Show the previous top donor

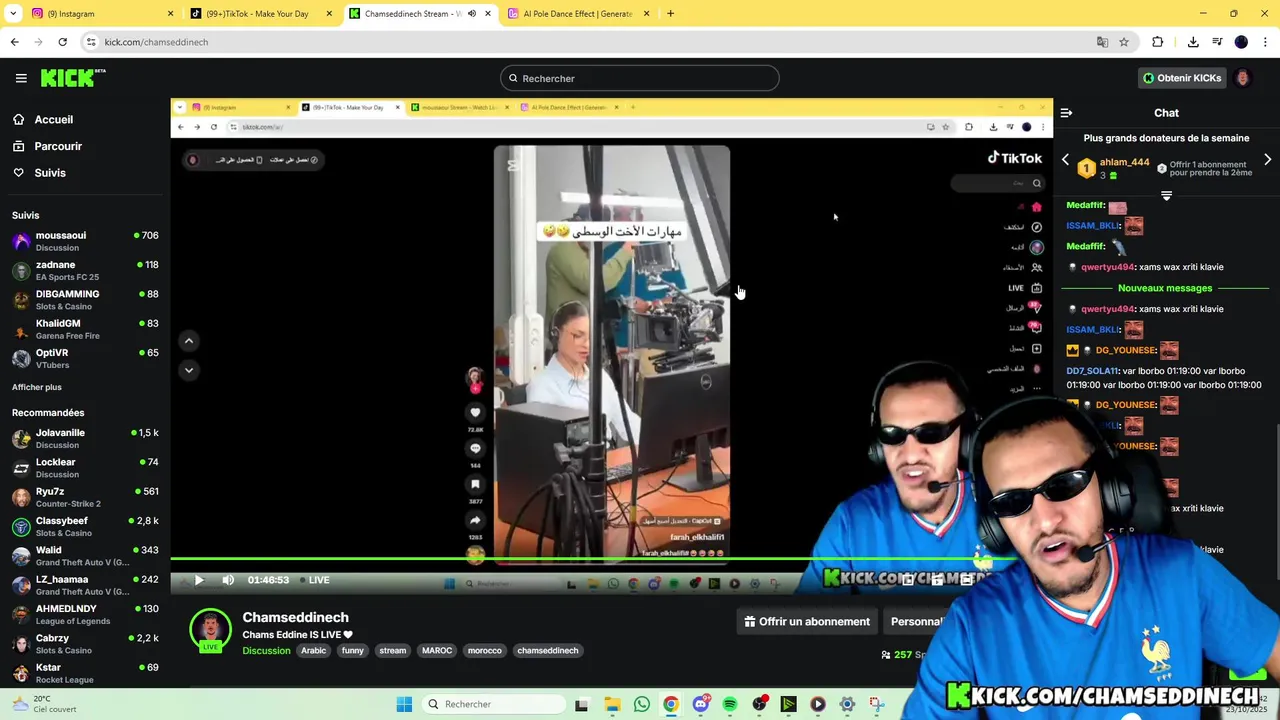coord(1065,160)
